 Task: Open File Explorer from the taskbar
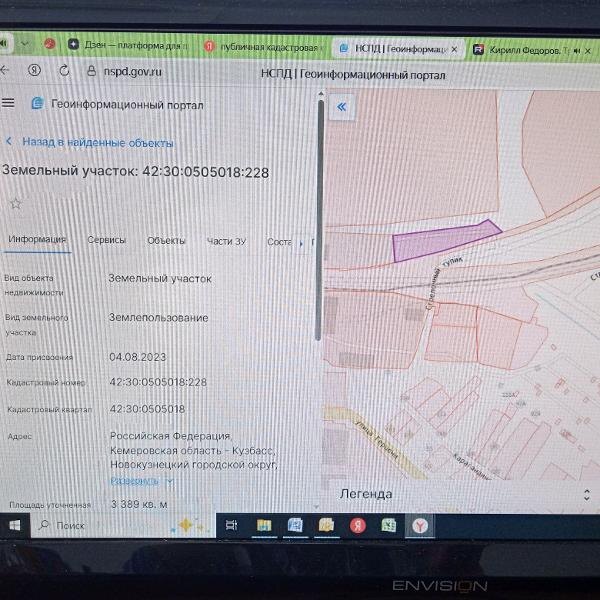coord(264,525)
